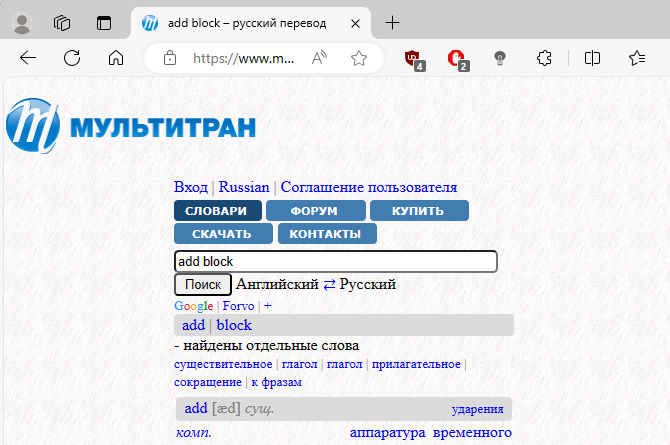Open the СКАЧАТЬ menu tab
Screen dimensions: 670x445
223,234
